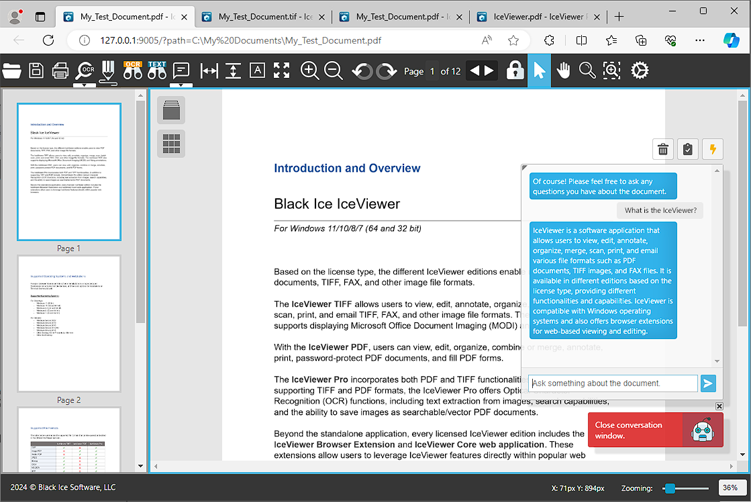Toggle the document lock icon
The width and height of the screenshot is (751, 502).
515,71
